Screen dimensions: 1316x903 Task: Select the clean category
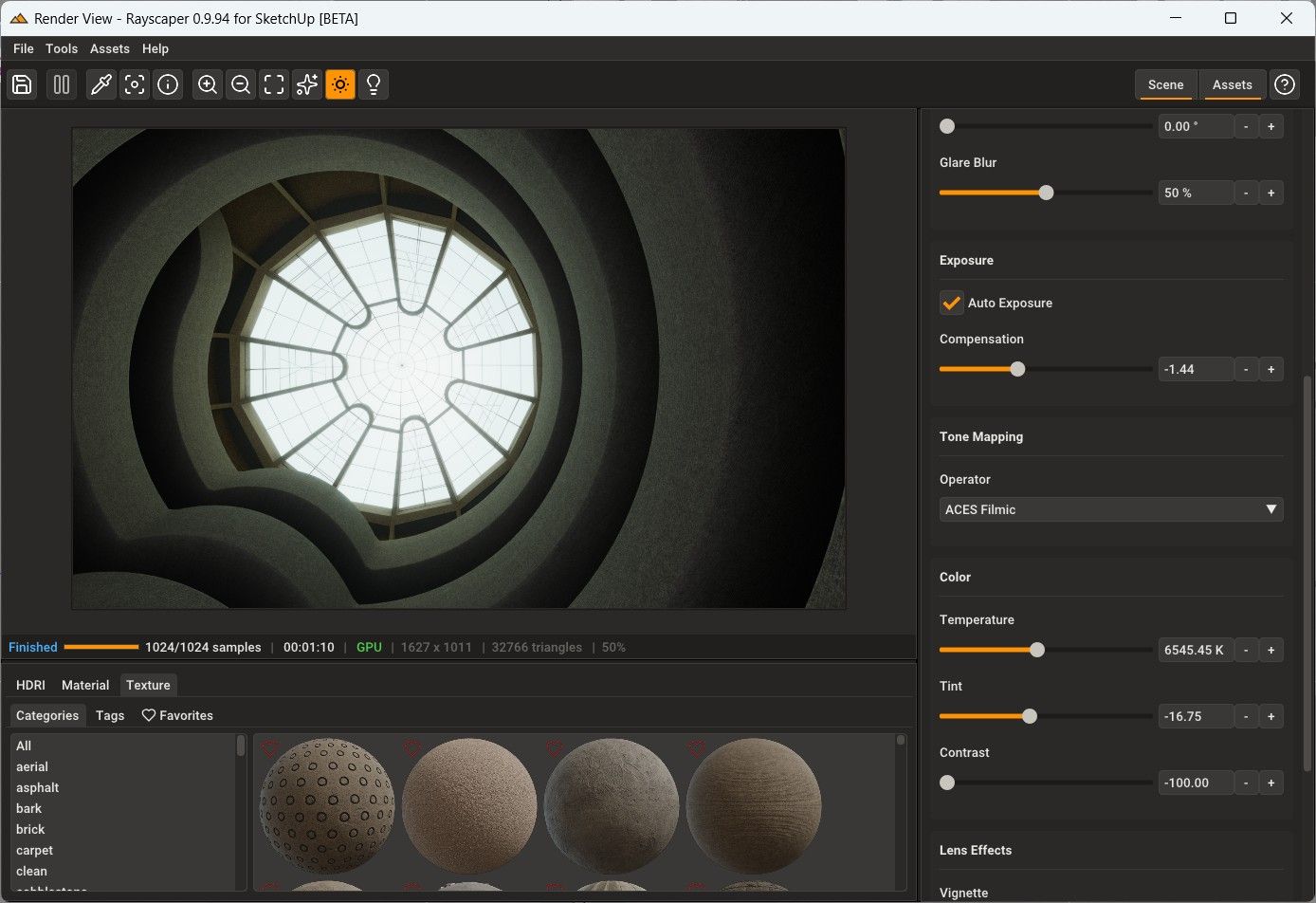click(x=123, y=871)
